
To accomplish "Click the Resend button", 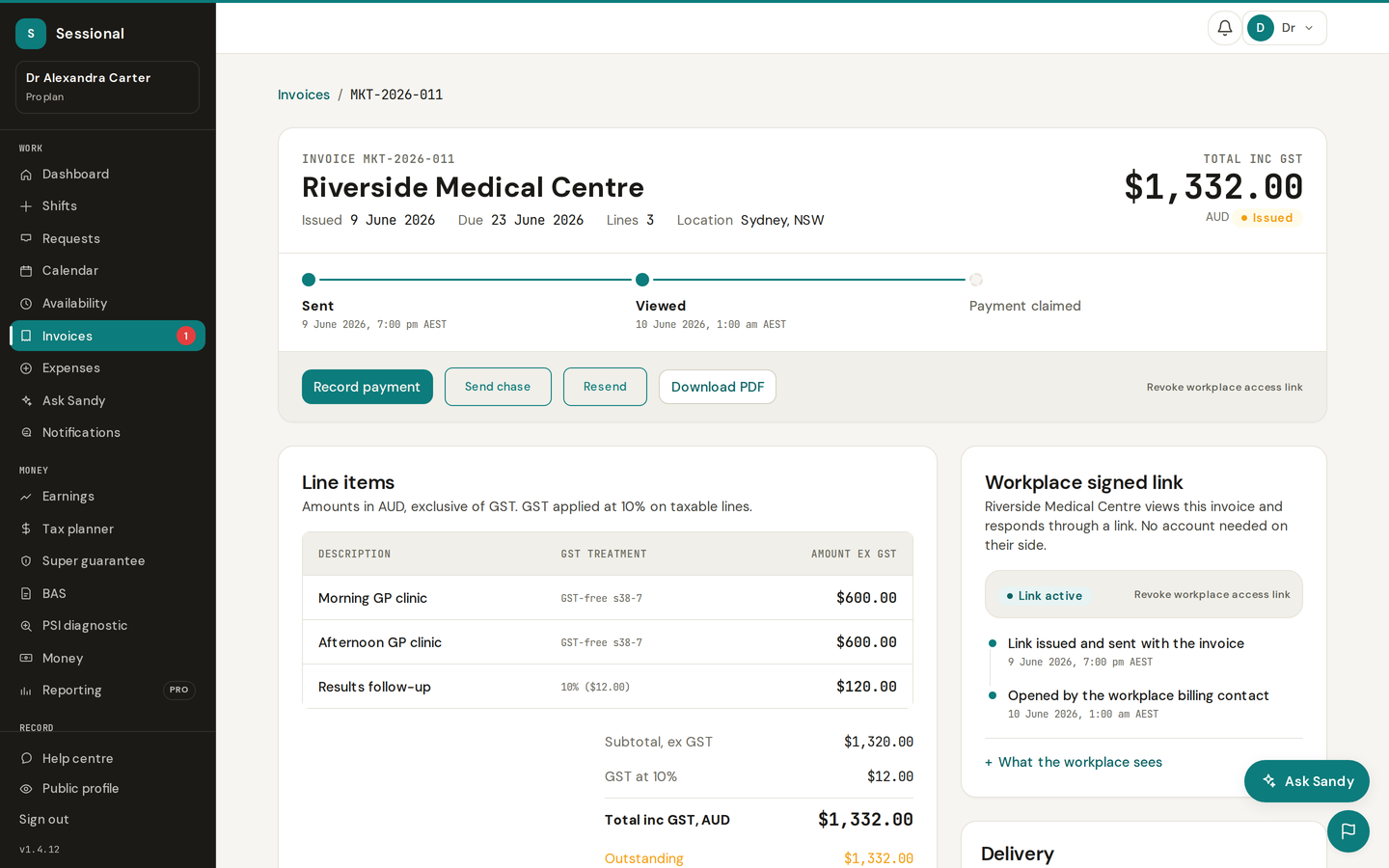I will 605,387.
